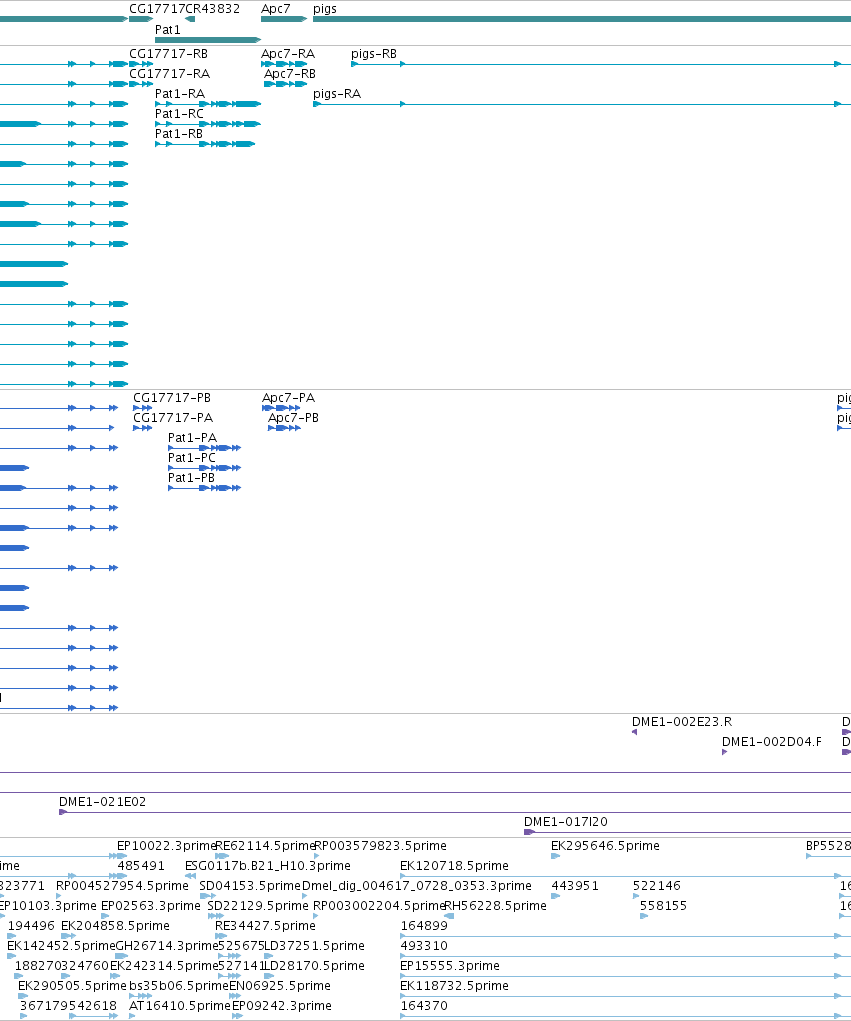Image resolution: width=851 pixels, height=1021 pixels.
Task: Click the RE62114.5prime label
Action: pos(265,846)
